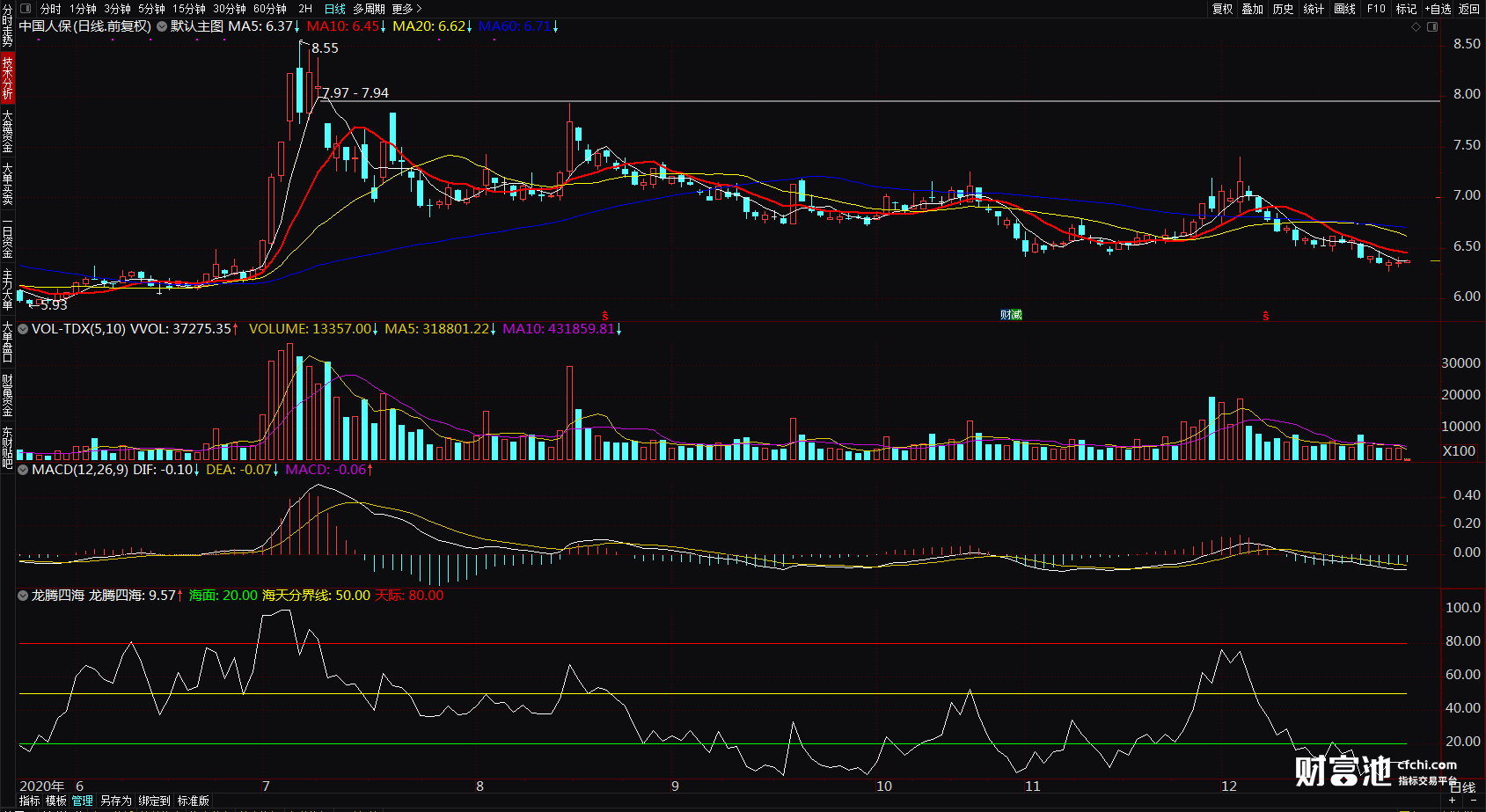Click the 管理 manage button
This screenshot has width=1486, height=812.
tap(83, 801)
